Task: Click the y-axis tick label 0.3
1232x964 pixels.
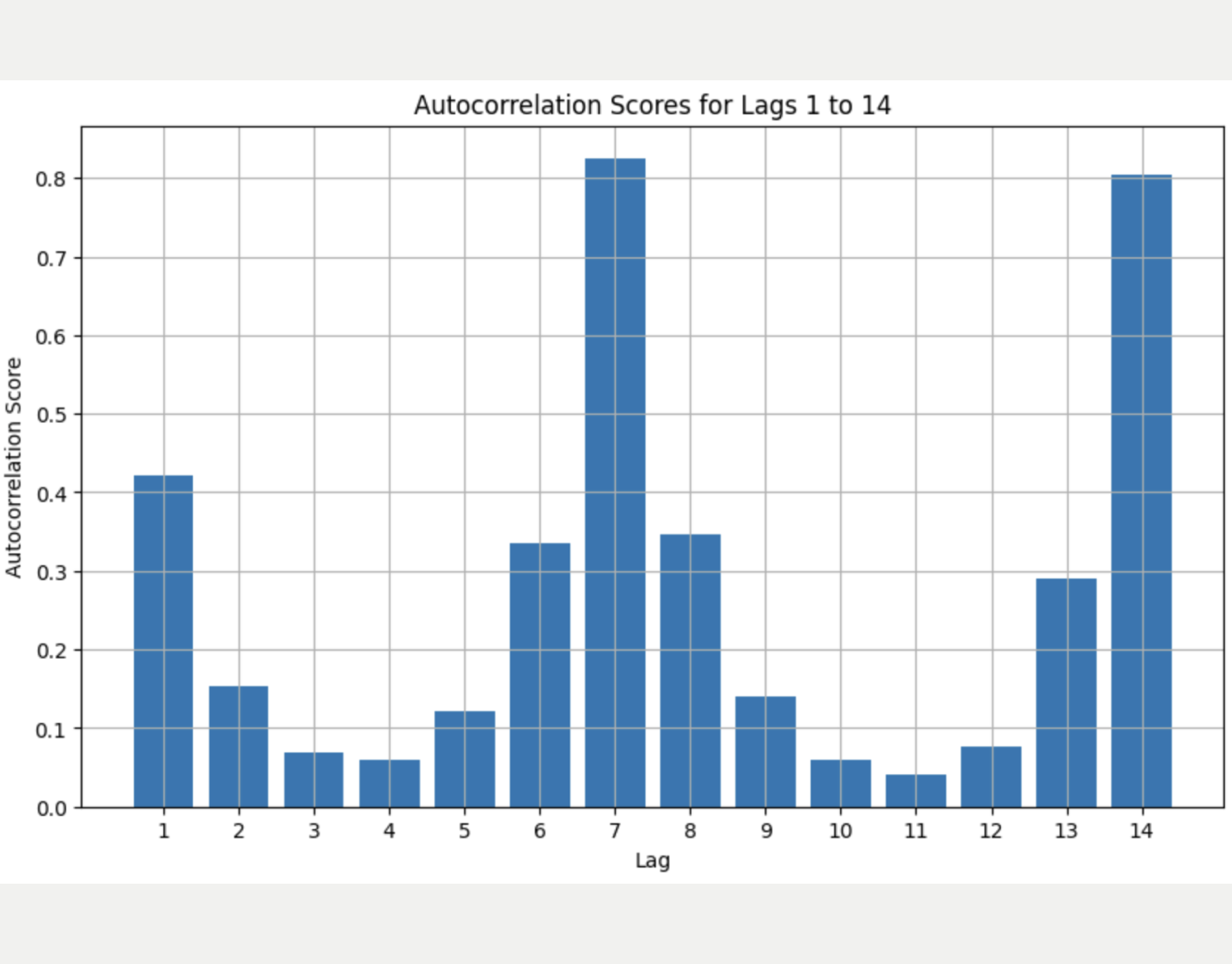Action: 51,572
